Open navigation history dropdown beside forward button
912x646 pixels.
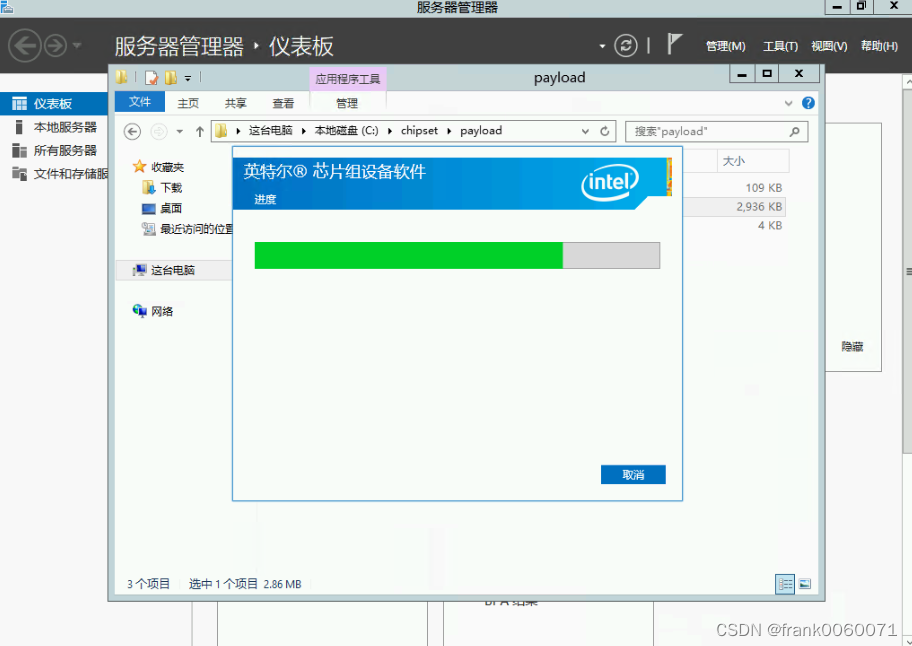coord(78,45)
